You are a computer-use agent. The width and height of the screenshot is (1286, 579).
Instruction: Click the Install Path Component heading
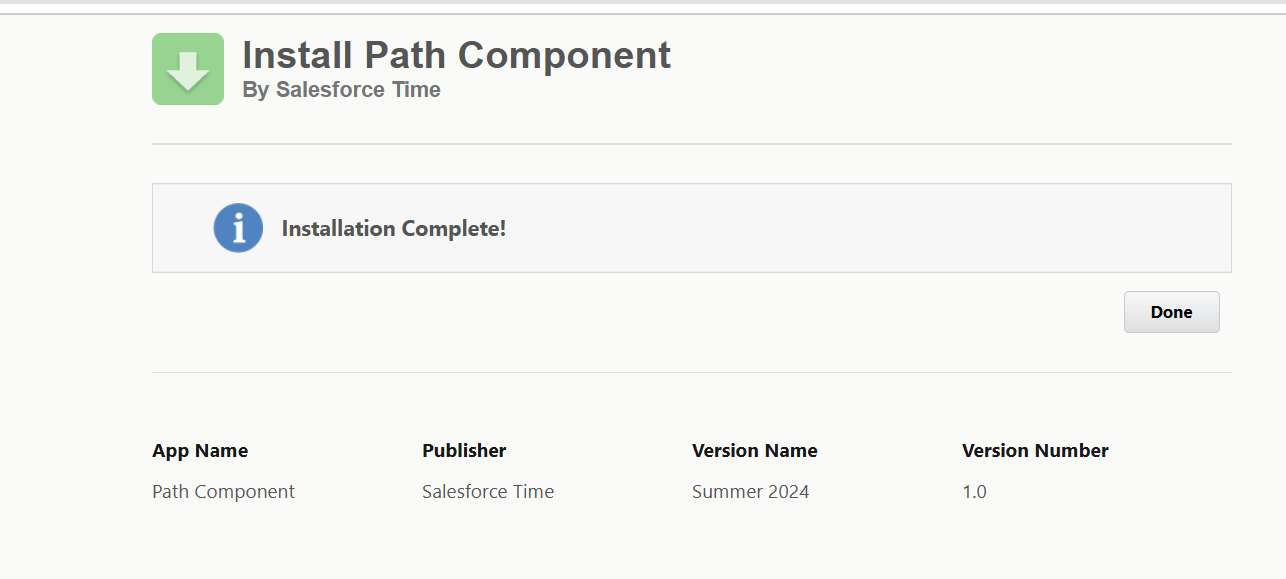455,56
